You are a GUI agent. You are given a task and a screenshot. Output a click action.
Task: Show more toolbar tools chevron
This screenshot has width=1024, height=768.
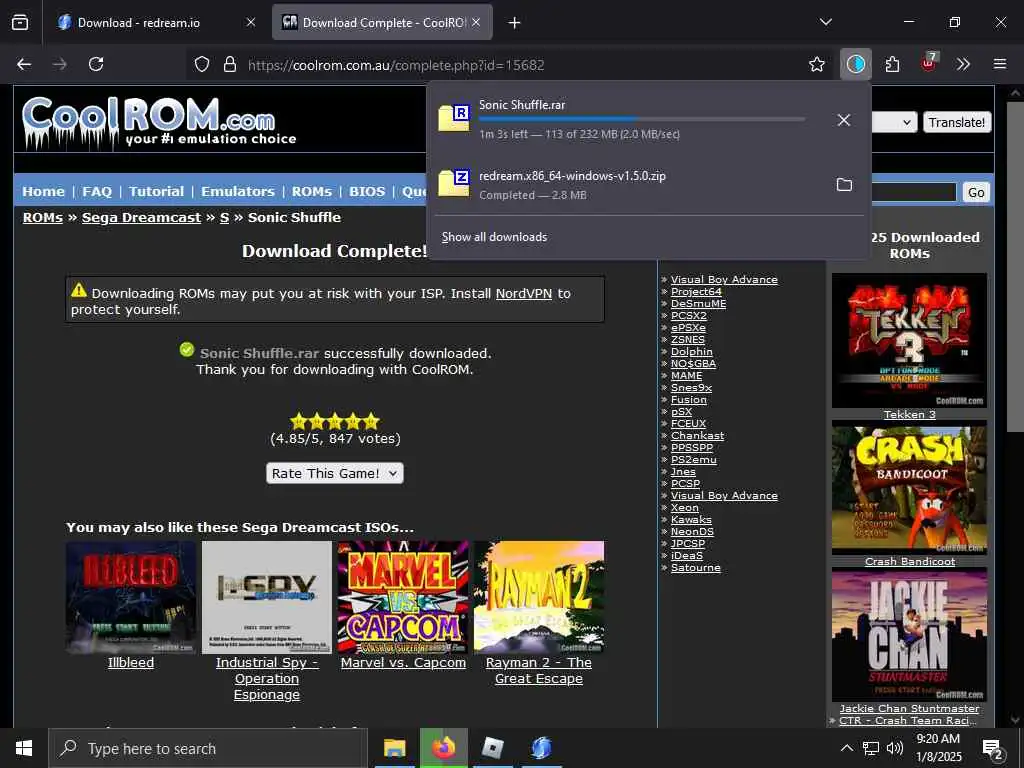963,64
